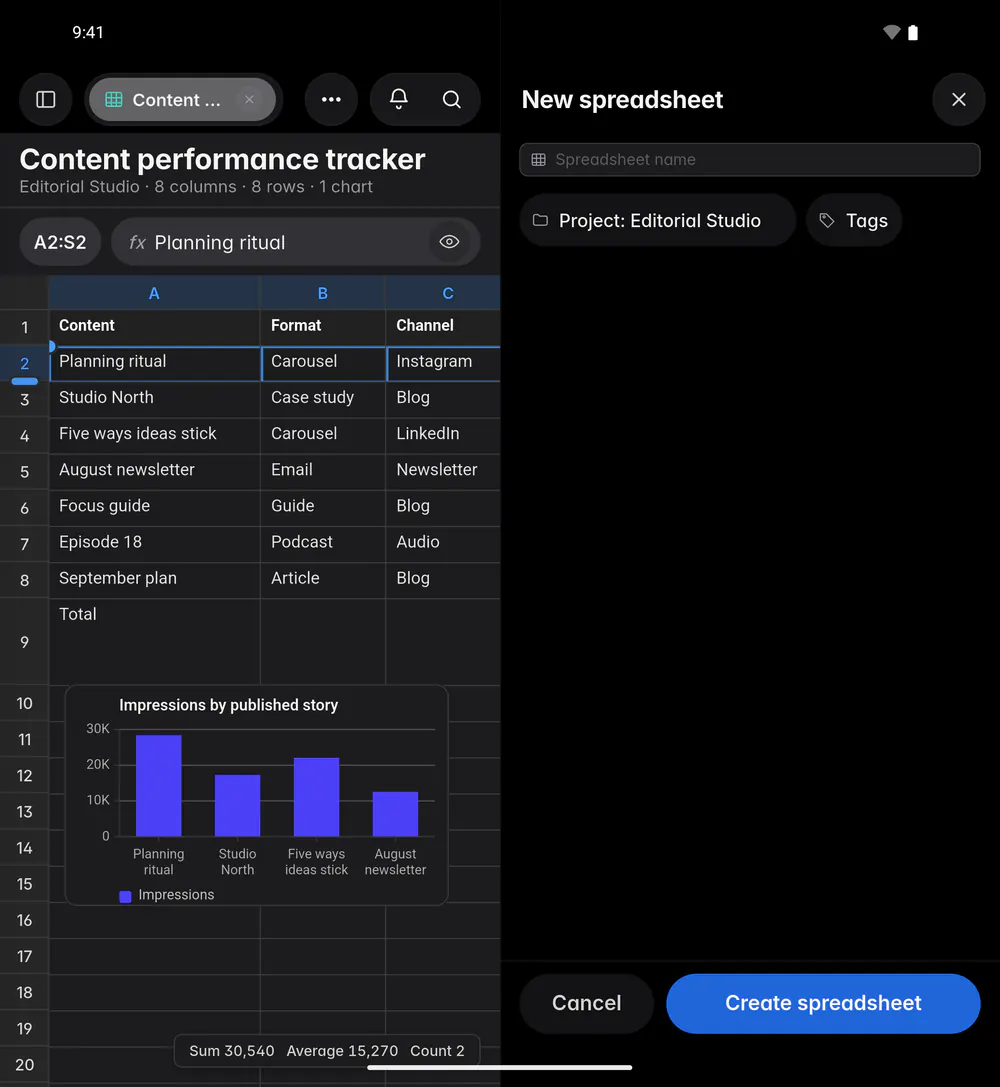Click the Content performance tracker title

222,159
